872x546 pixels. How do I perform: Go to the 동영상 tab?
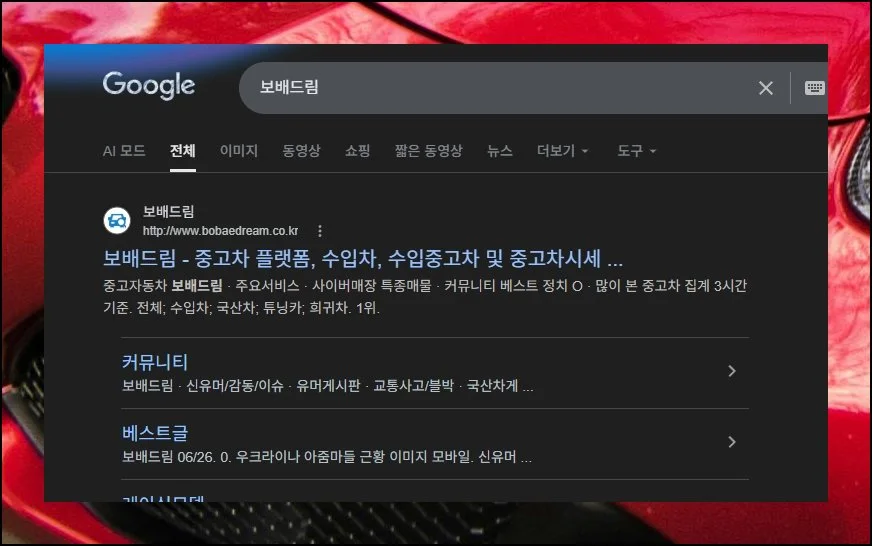(301, 151)
